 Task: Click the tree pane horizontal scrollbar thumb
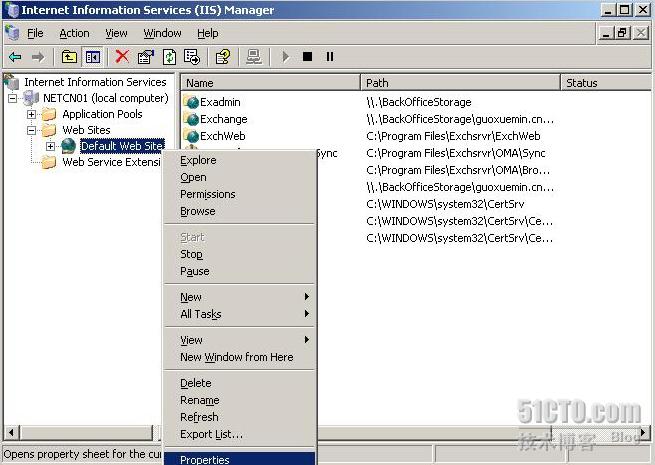86,433
